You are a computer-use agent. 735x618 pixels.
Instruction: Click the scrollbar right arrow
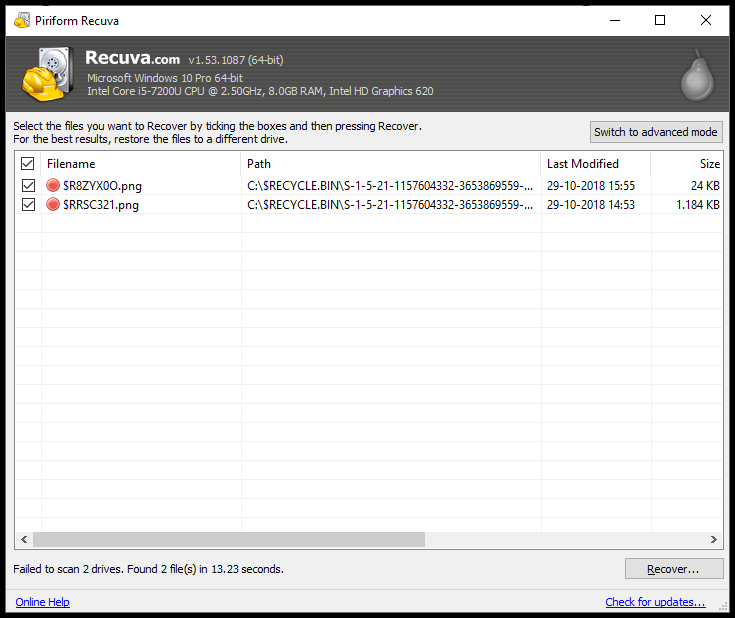click(x=714, y=539)
